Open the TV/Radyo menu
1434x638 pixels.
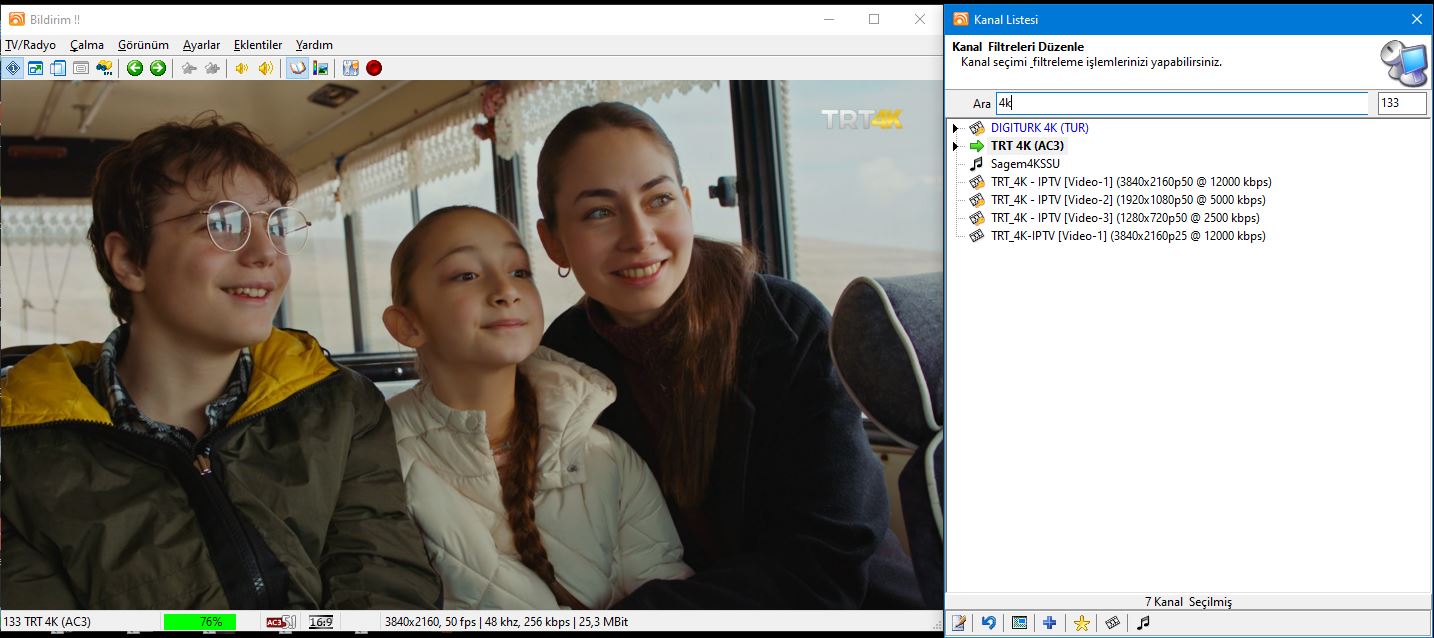click(x=30, y=45)
